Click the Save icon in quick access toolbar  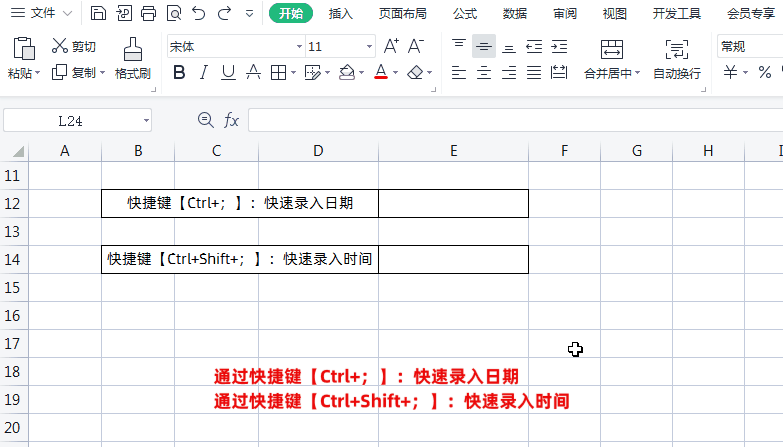[x=98, y=13]
